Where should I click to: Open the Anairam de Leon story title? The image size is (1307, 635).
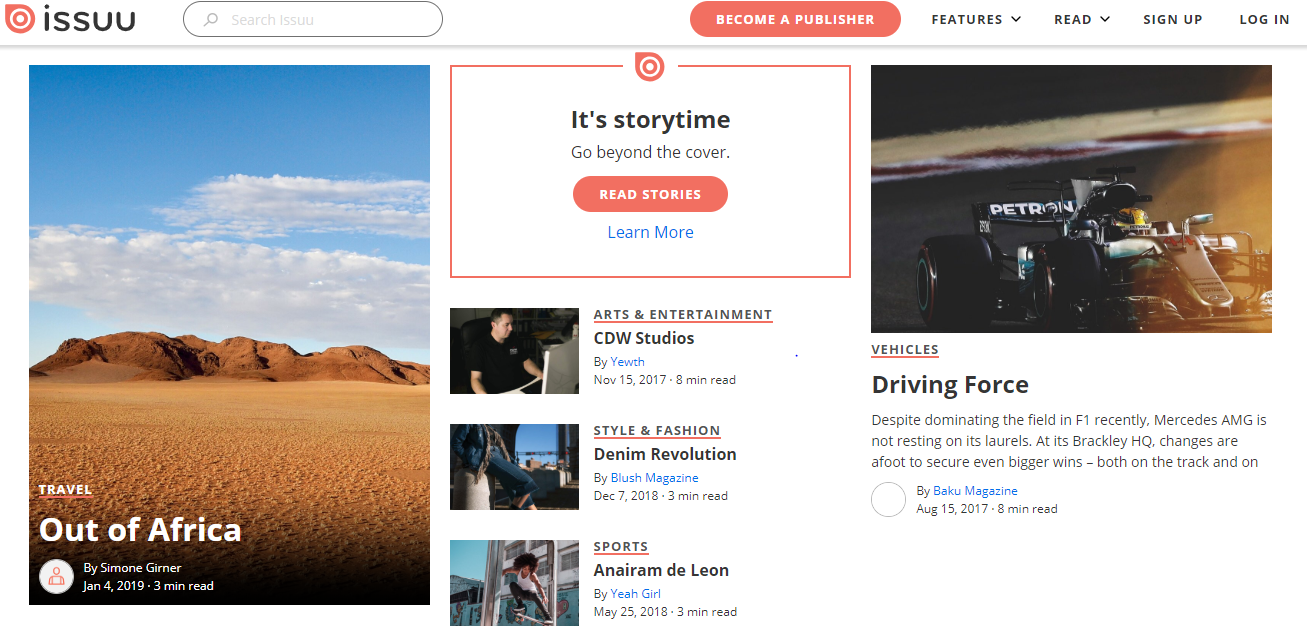[x=661, y=570]
